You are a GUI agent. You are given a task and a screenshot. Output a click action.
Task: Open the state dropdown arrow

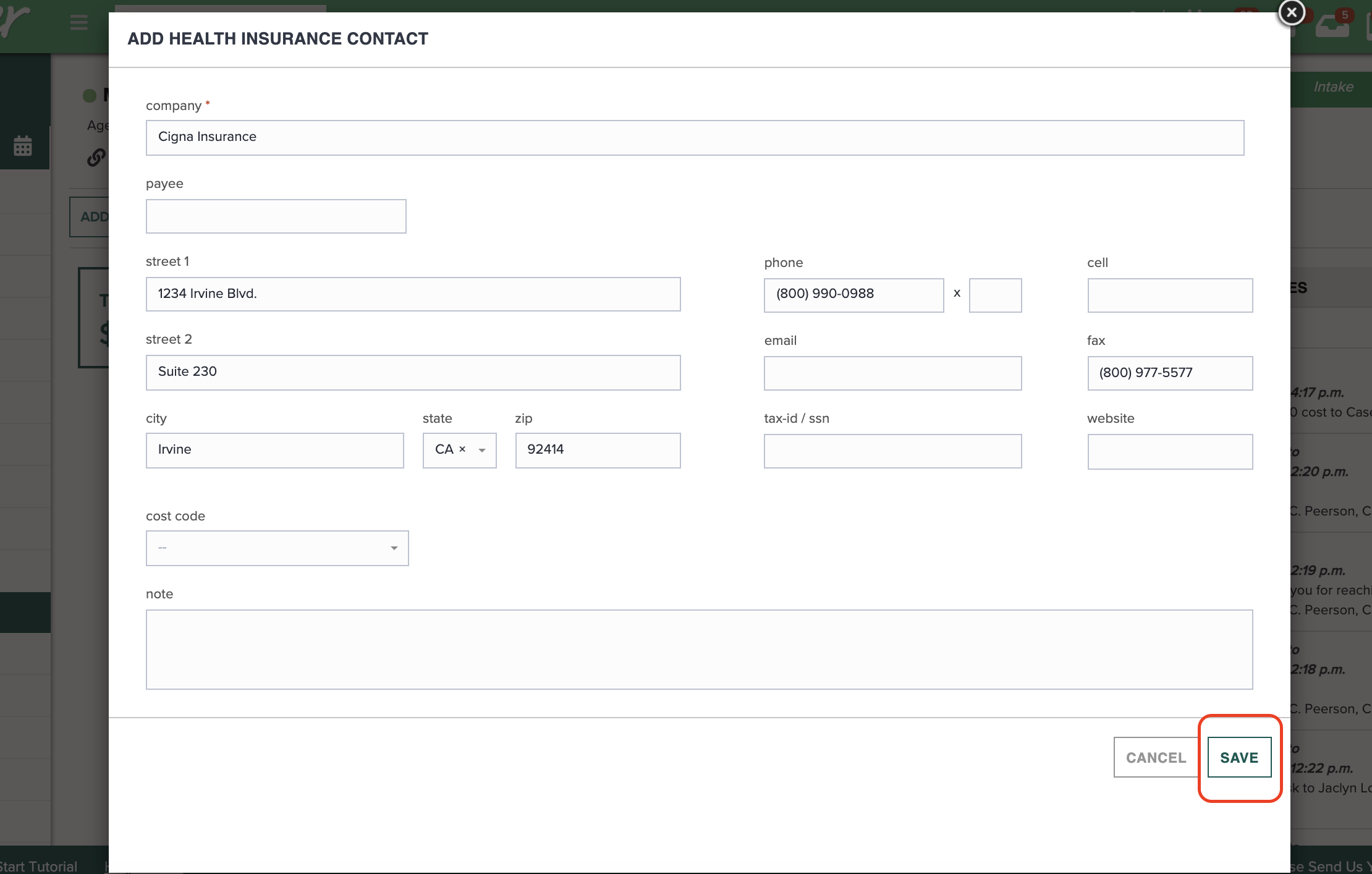pyautogui.click(x=482, y=451)
